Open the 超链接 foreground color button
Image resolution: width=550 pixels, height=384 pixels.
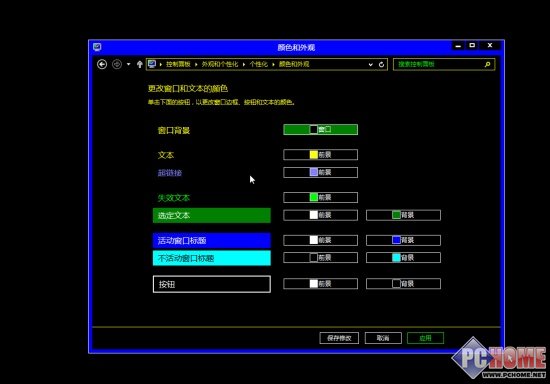(x=321, y=172)
